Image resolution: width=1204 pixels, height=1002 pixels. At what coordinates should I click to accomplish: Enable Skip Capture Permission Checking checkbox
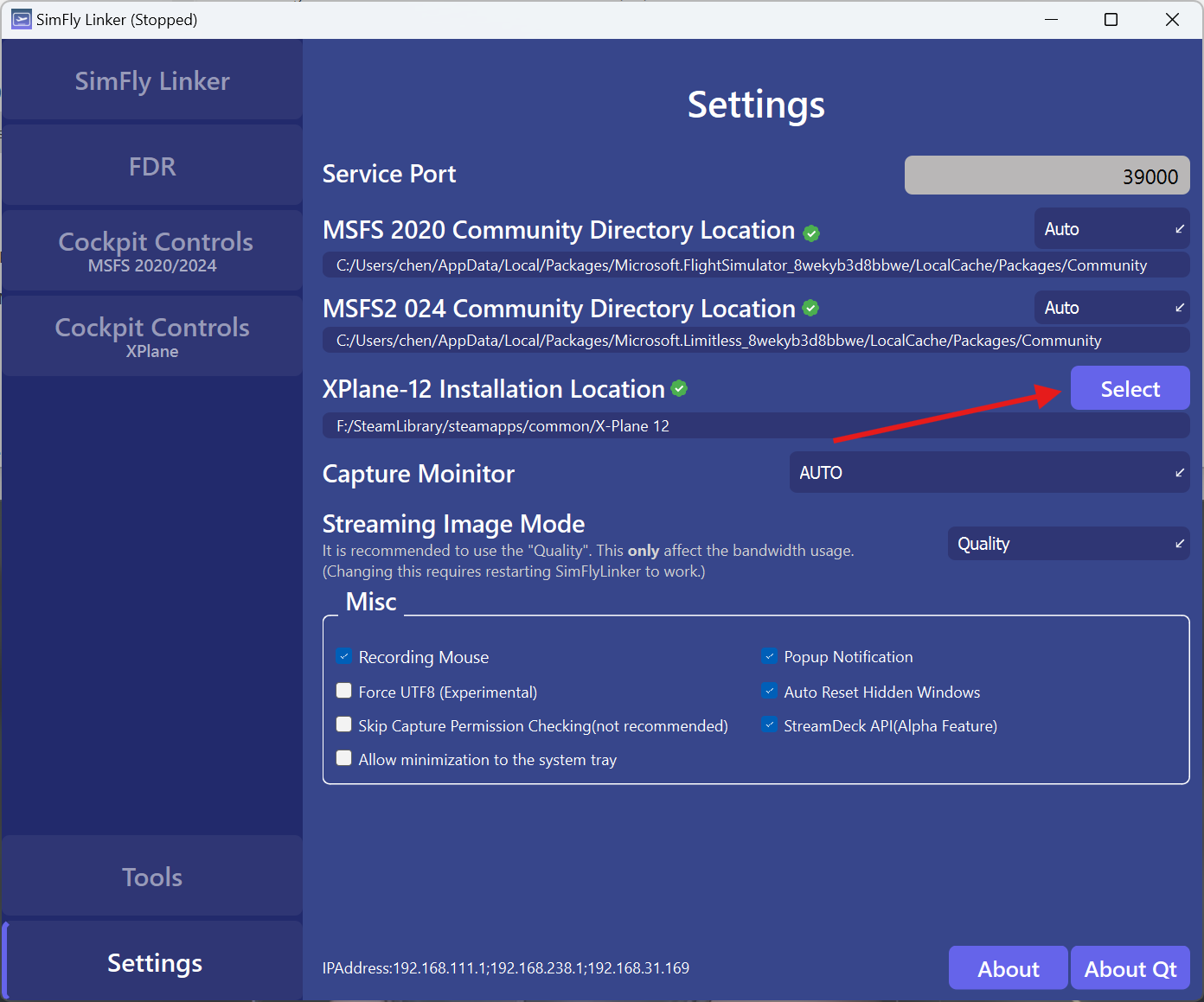coord(344,724)
